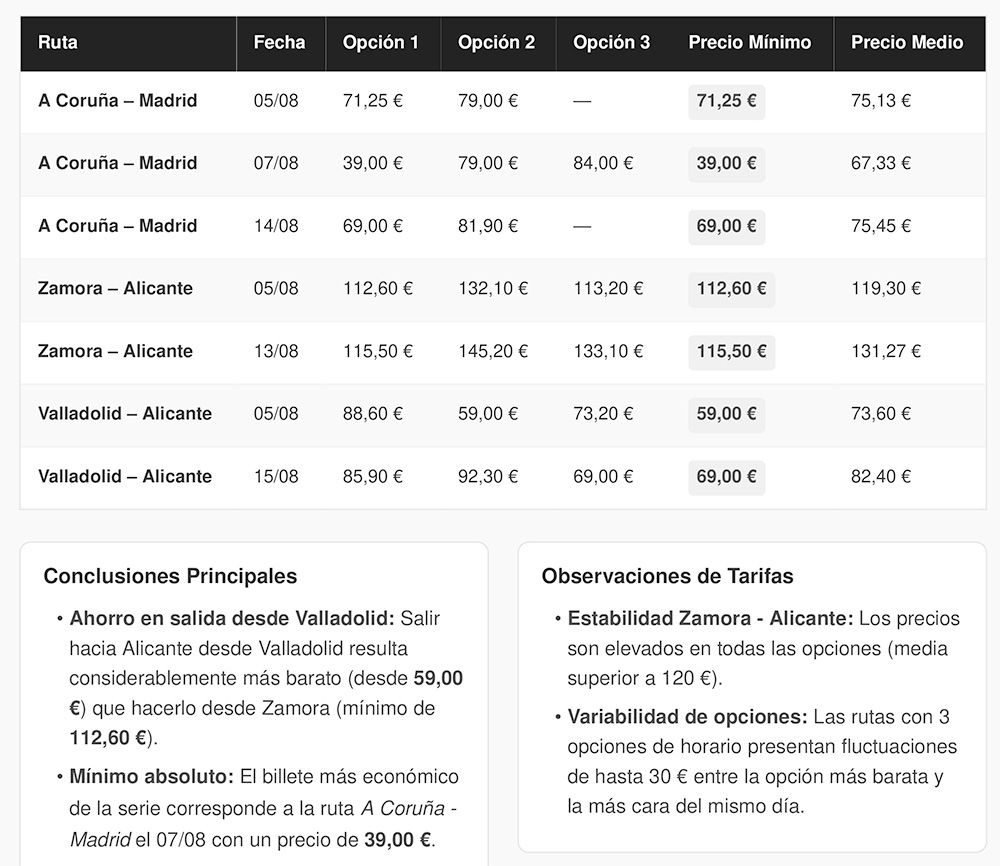Click the Conclusiones Principales heading

[170, 576]
